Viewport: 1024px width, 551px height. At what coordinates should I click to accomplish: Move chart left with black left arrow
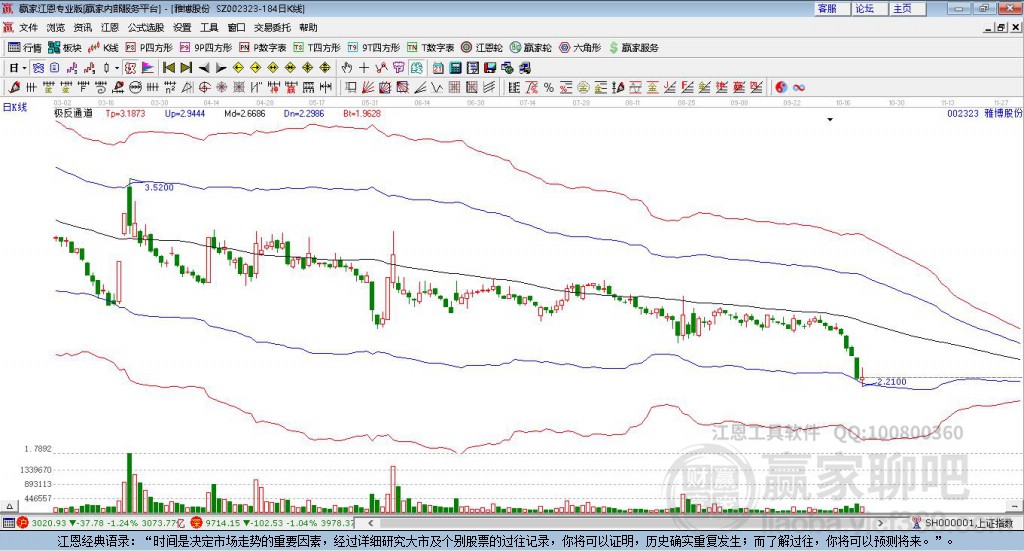click(204, 68)
